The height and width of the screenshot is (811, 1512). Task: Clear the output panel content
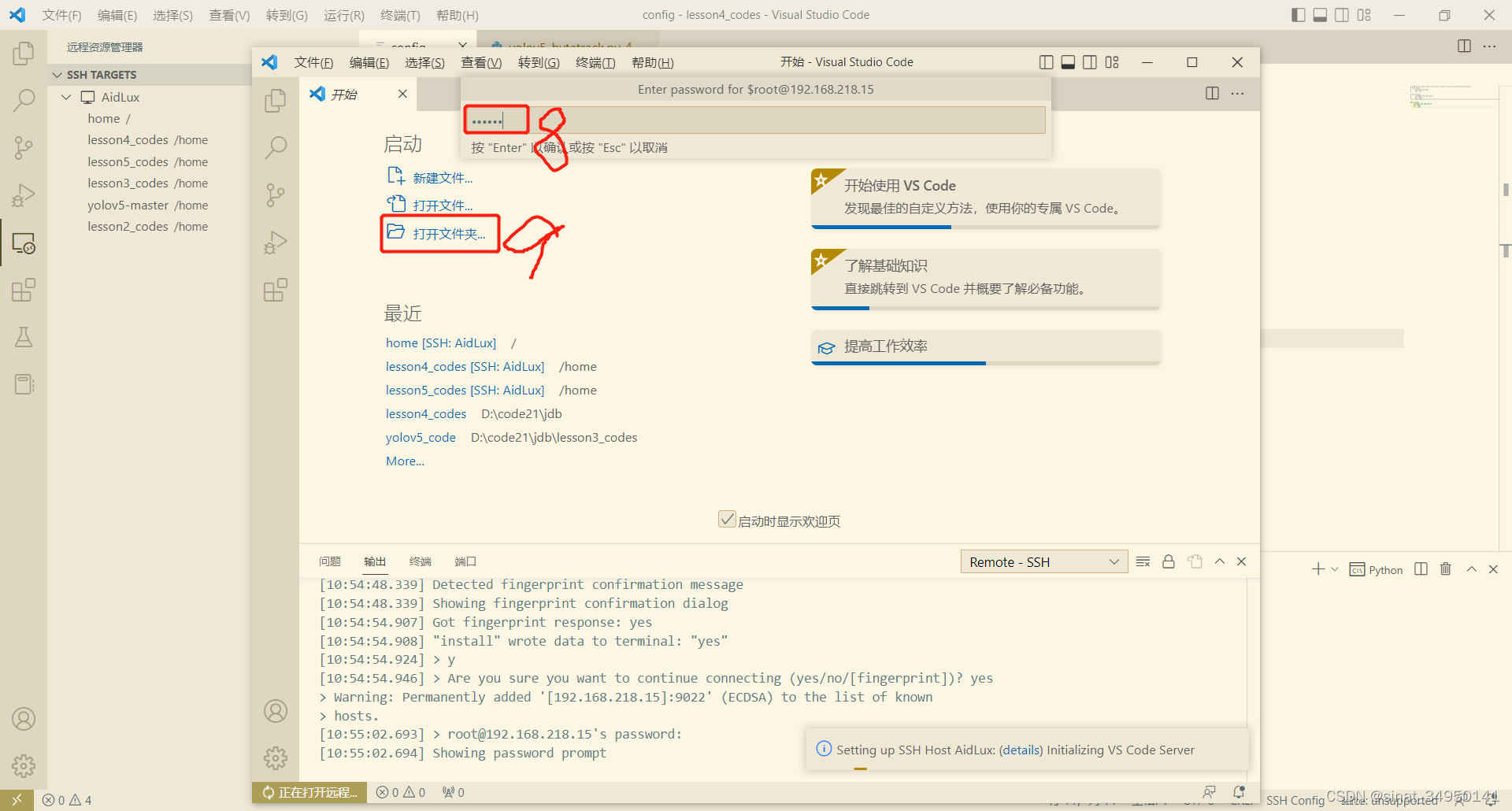click(x=1143, y=561)
